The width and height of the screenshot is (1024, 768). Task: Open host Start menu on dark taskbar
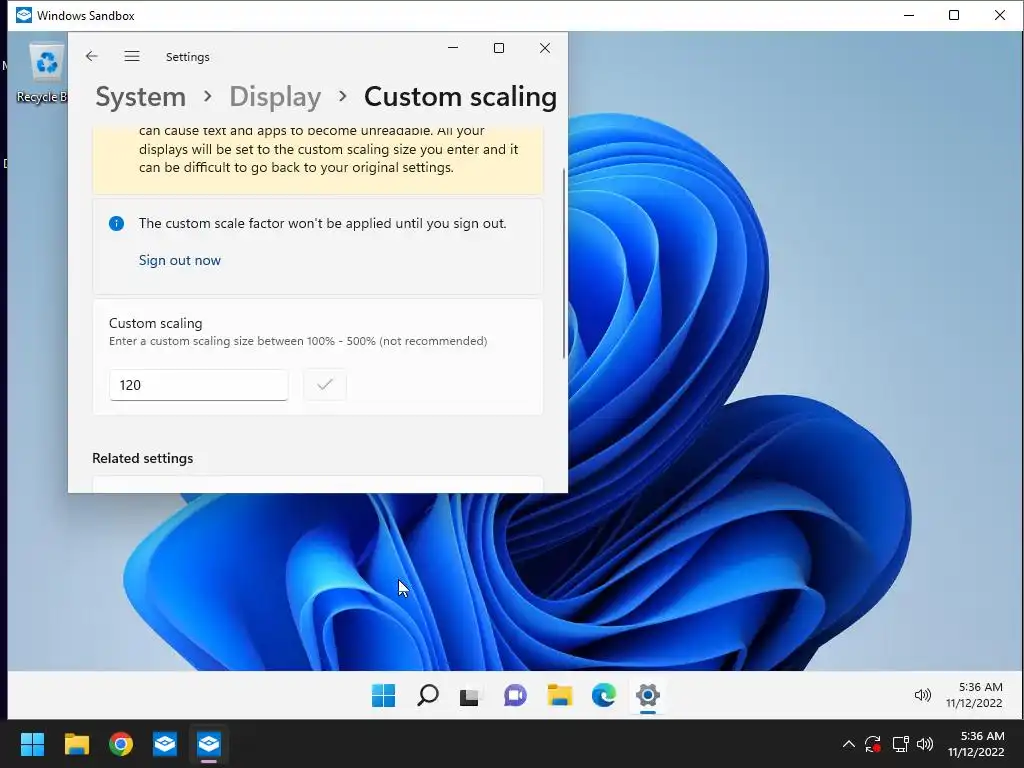click(32, 744)
